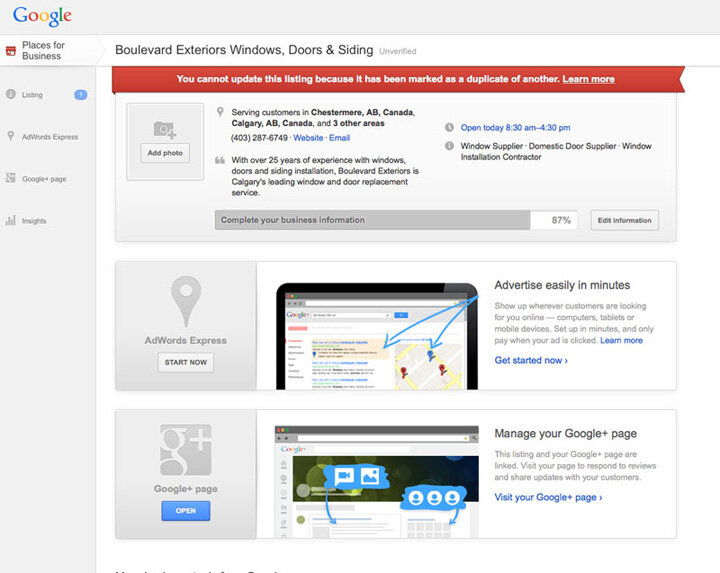Open the Email link
The height and width of the screenshot is (573, 720).
click(x=339, y=138)
